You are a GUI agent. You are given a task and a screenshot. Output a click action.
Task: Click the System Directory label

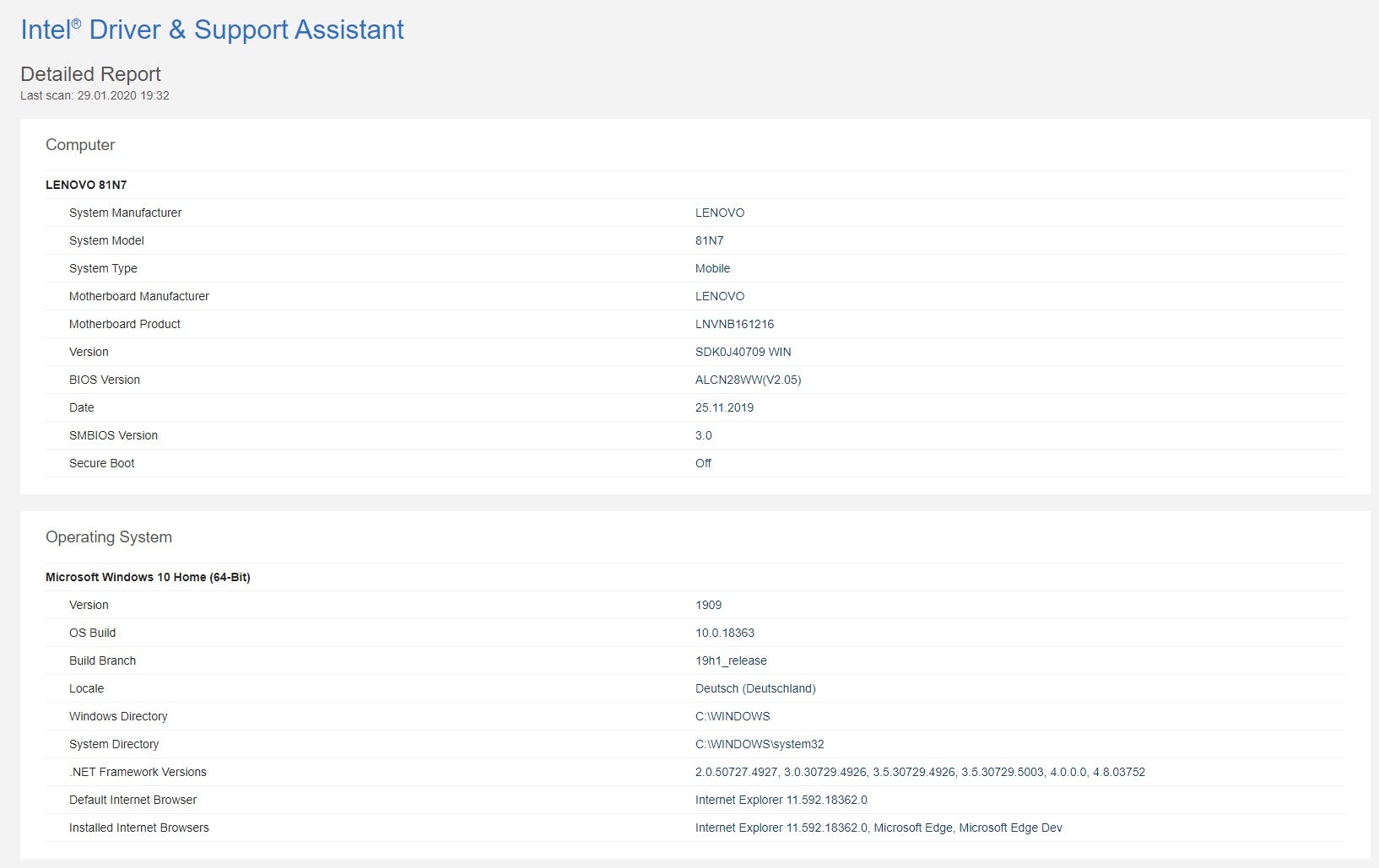click(114, 744)
